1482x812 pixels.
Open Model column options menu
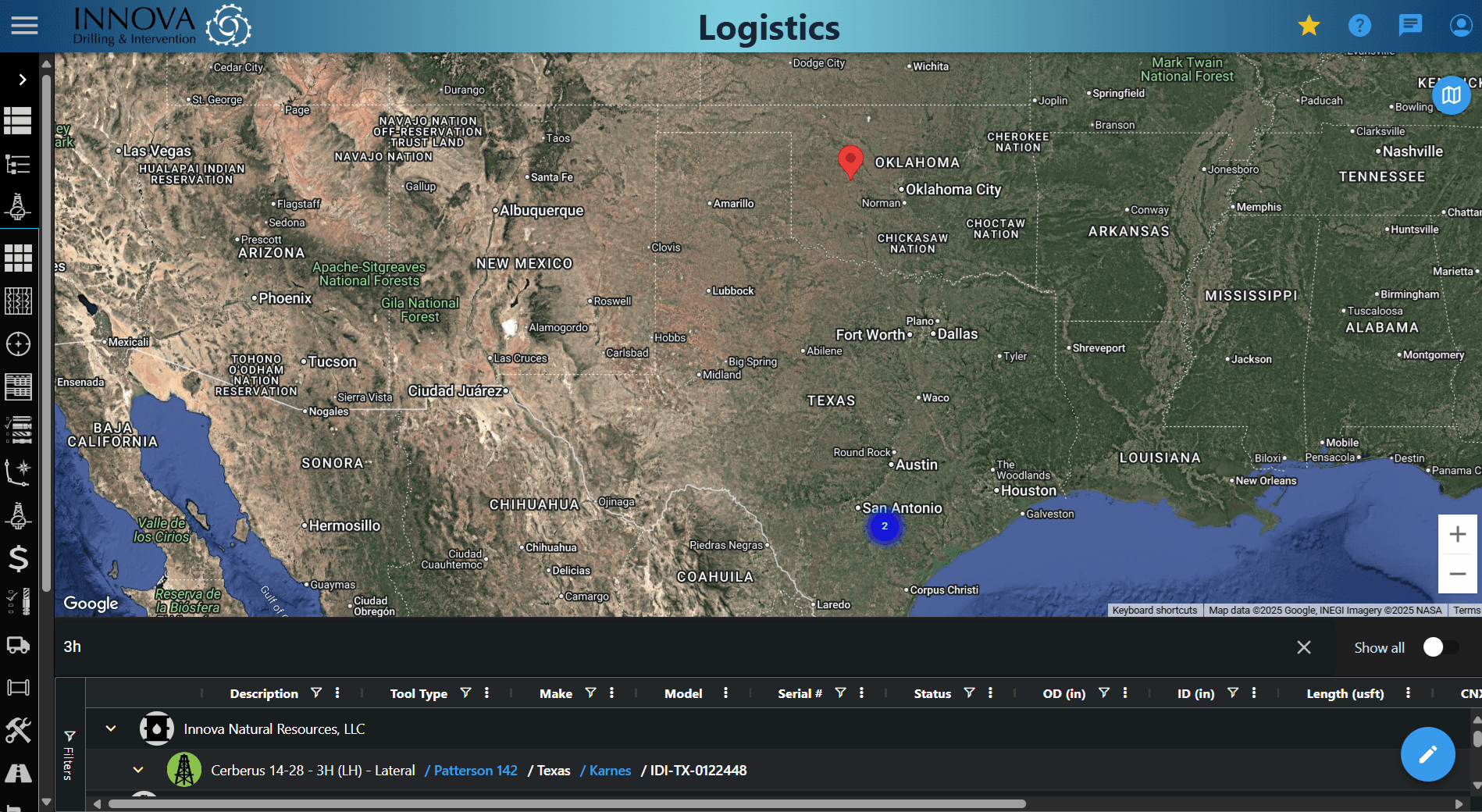(x=725, y=693)
